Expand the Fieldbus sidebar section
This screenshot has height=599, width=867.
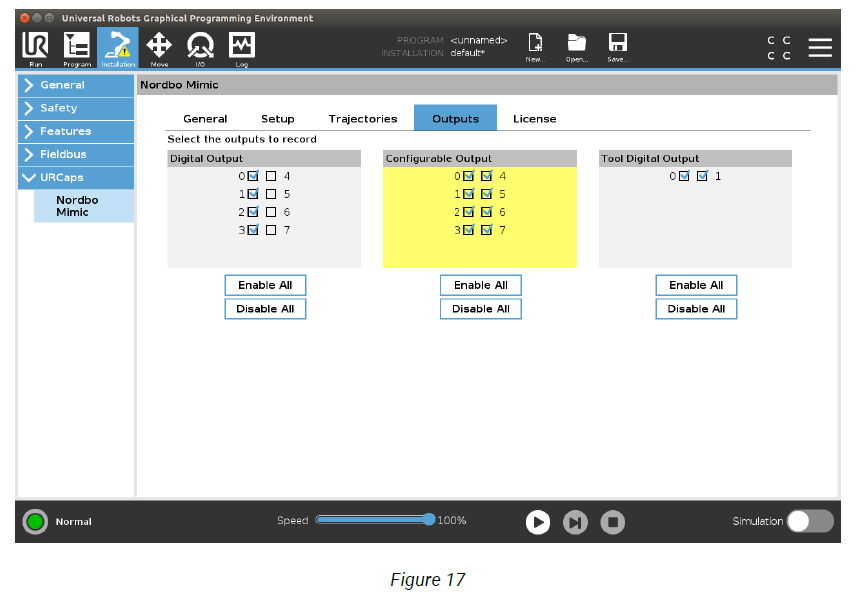coord(76,155)
